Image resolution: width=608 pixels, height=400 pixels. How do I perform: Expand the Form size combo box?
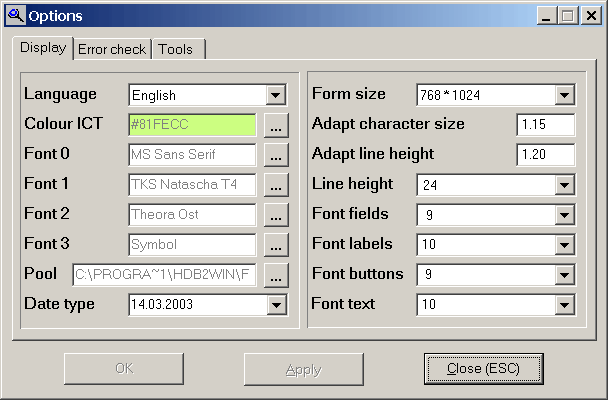565,96
